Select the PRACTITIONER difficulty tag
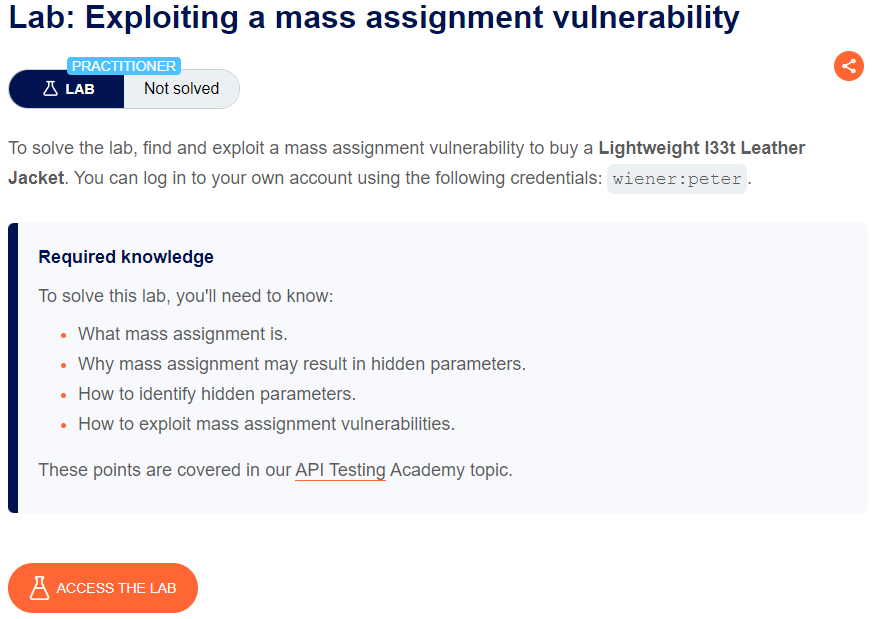This screenshot has height=619, width=878. coord(124,66)
